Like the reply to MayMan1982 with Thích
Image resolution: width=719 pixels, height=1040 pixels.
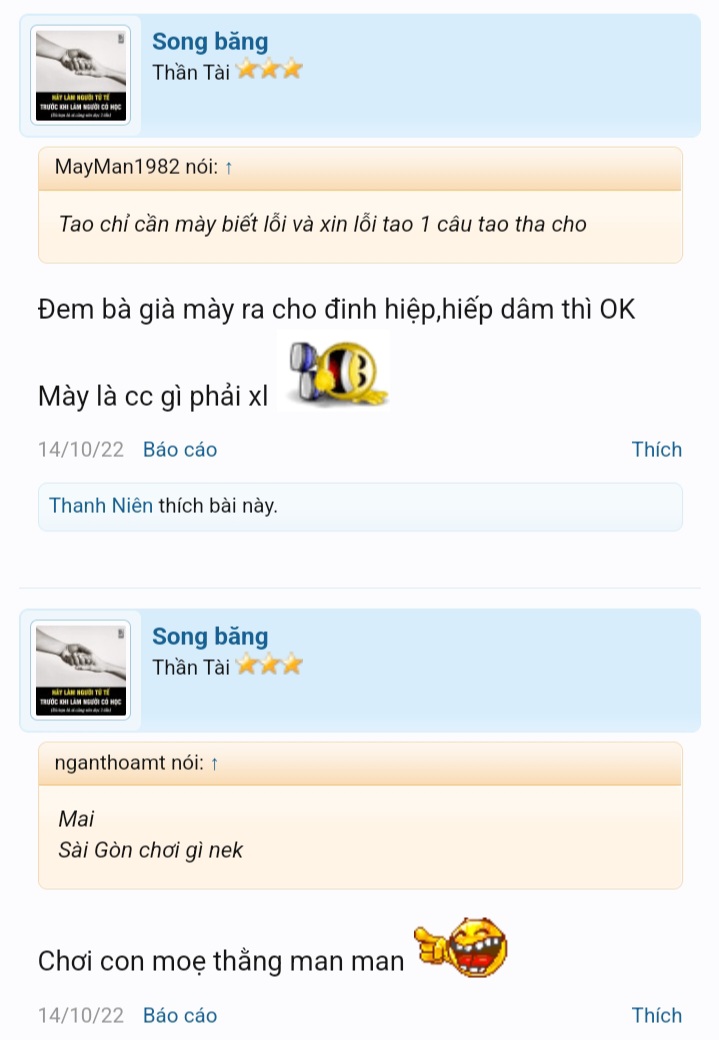point(656,450)
